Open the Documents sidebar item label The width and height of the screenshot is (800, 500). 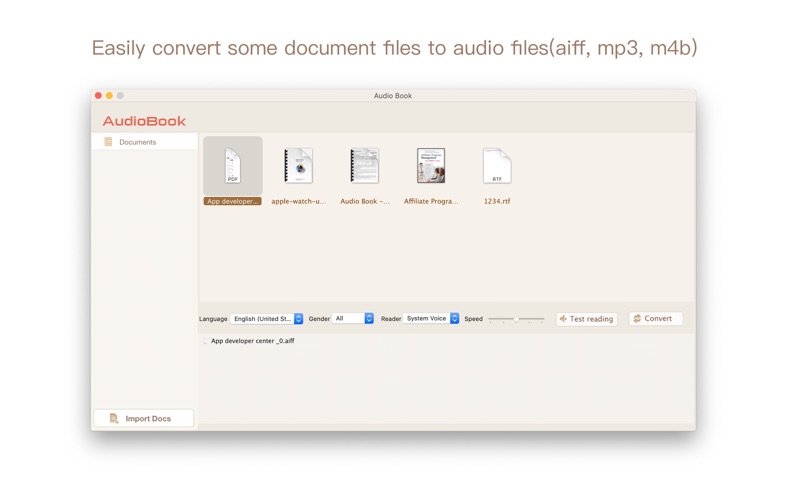[138, 142]
